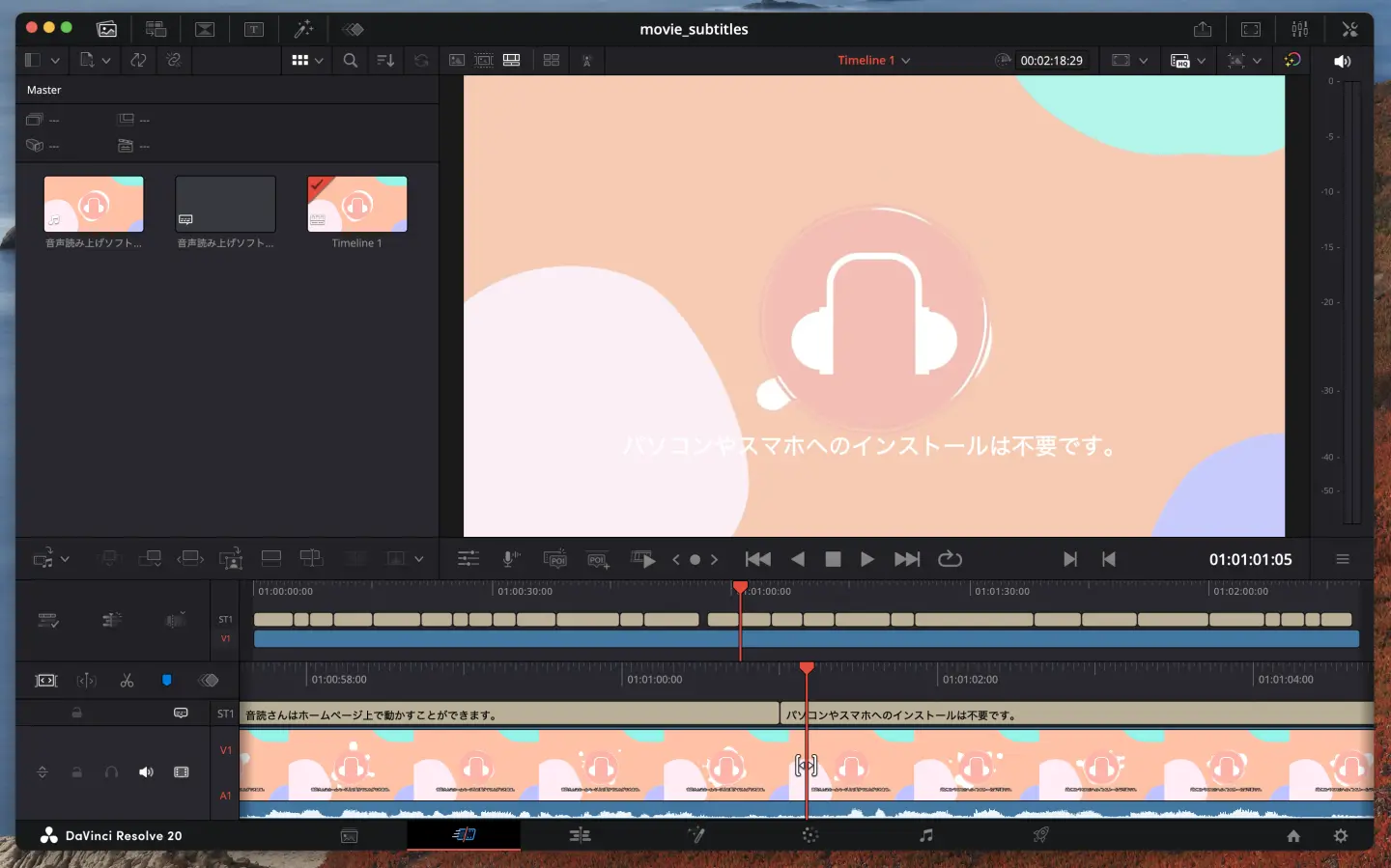Viewport: 1391px width, 868px height.
Task: Go to the Color page
Action: [810, 835]
